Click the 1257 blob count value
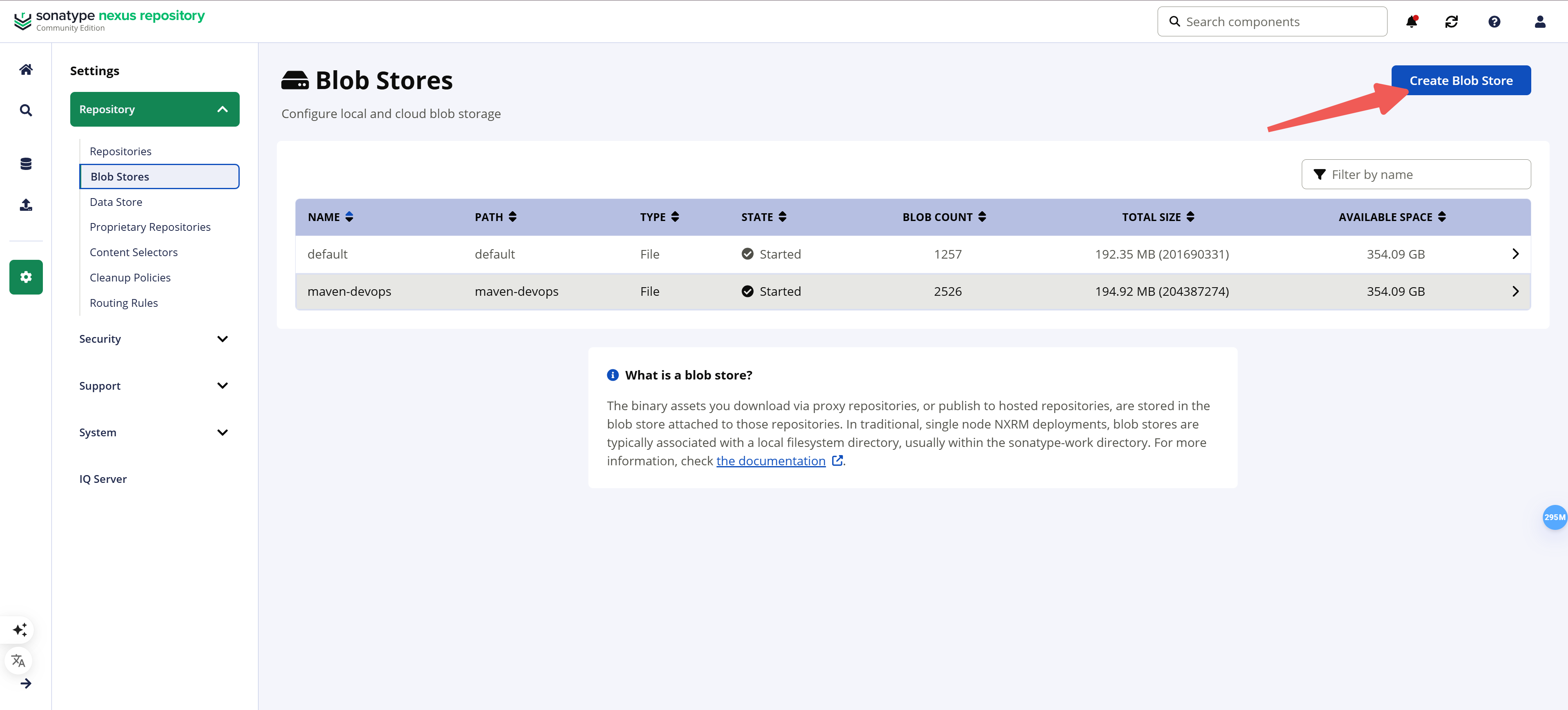The width and height of the screenshot is (1568, 710). (x=948, y=254)
